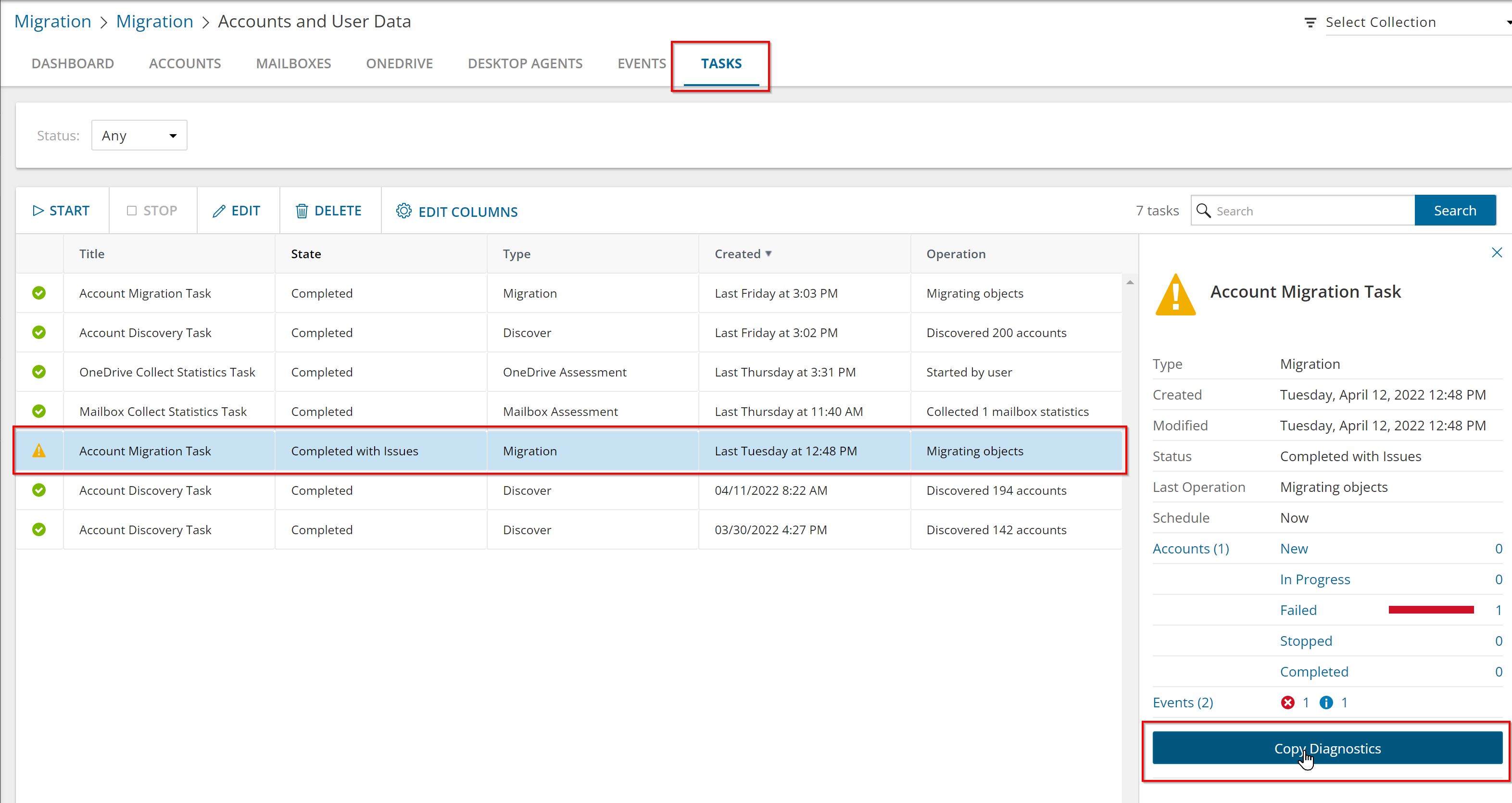Viewport: 1512px width, 803px height.
Task: Sort by the Created column arrow
Action: pyautogui.click(x=769, y=253)
